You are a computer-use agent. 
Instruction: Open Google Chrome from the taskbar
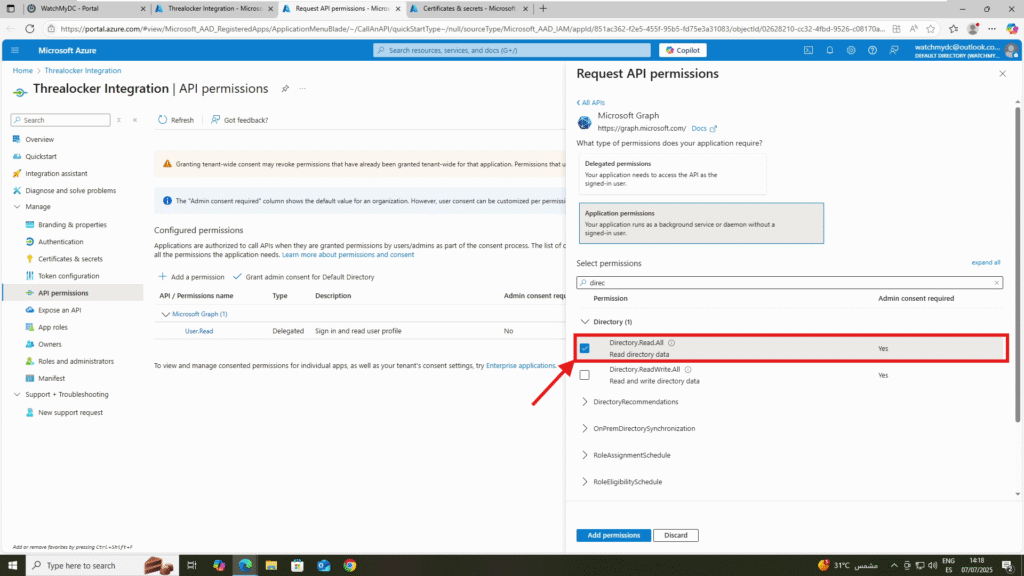(350, 566)
